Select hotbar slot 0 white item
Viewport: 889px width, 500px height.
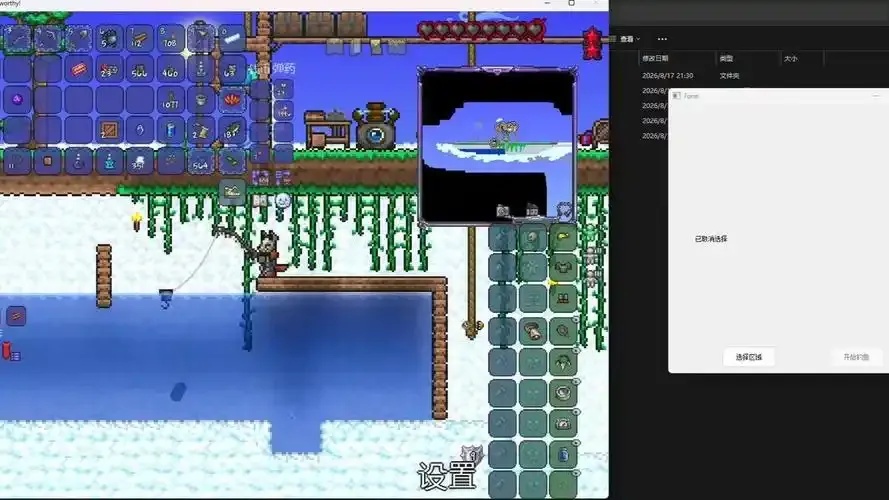(x=231, y=39)
